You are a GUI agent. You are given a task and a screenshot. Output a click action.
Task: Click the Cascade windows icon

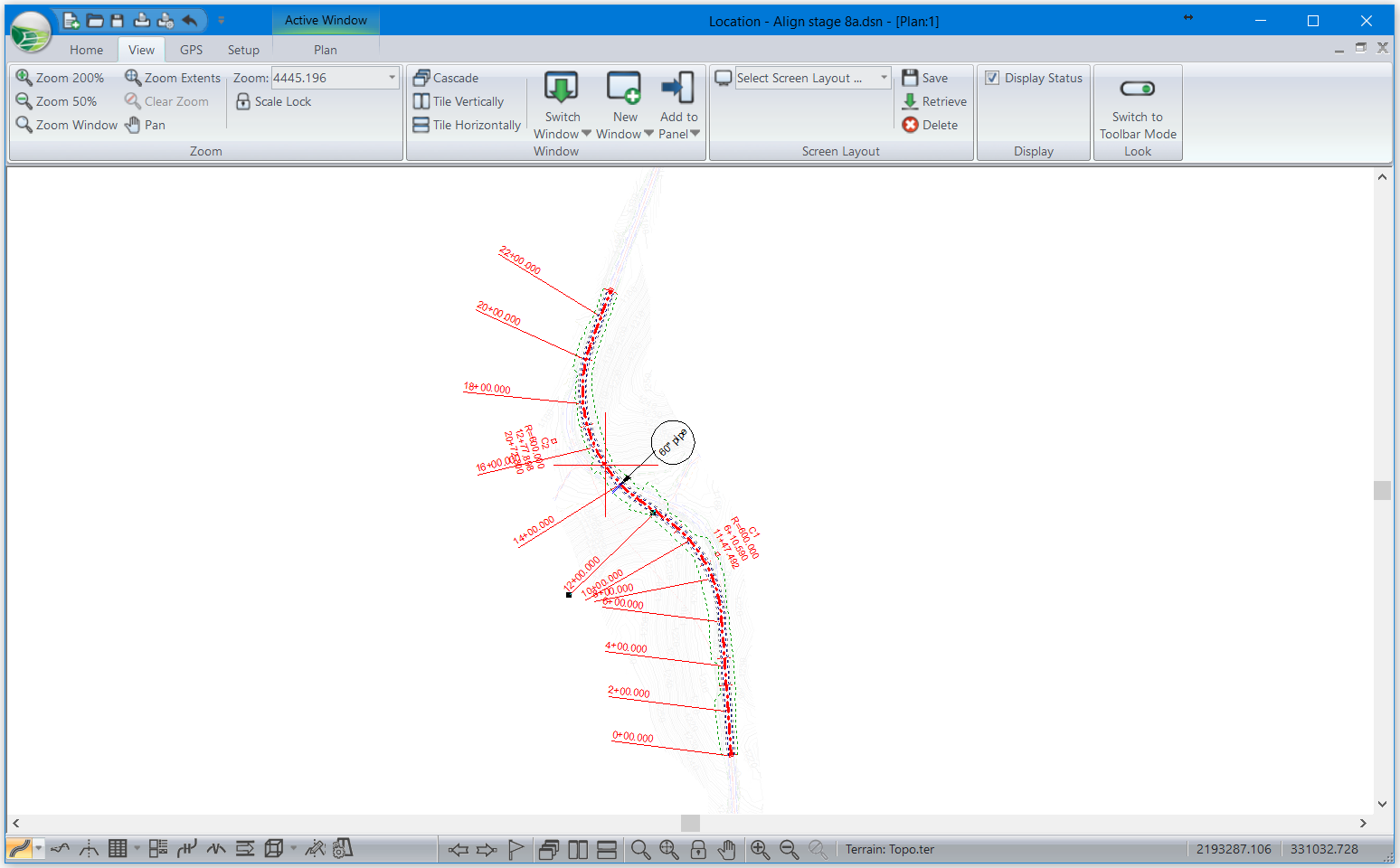coord(421,78)
